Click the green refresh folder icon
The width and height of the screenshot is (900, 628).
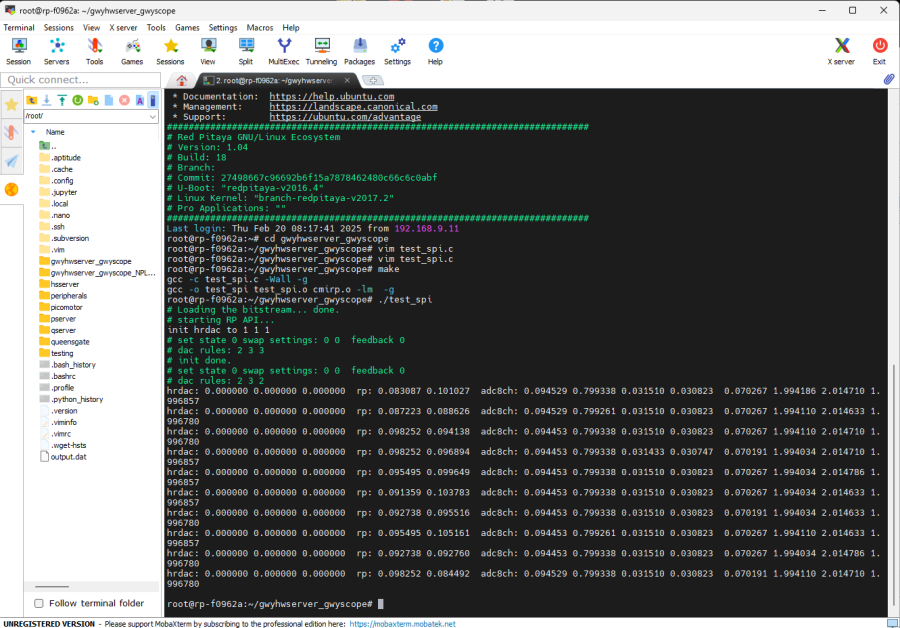coord(77,100)
